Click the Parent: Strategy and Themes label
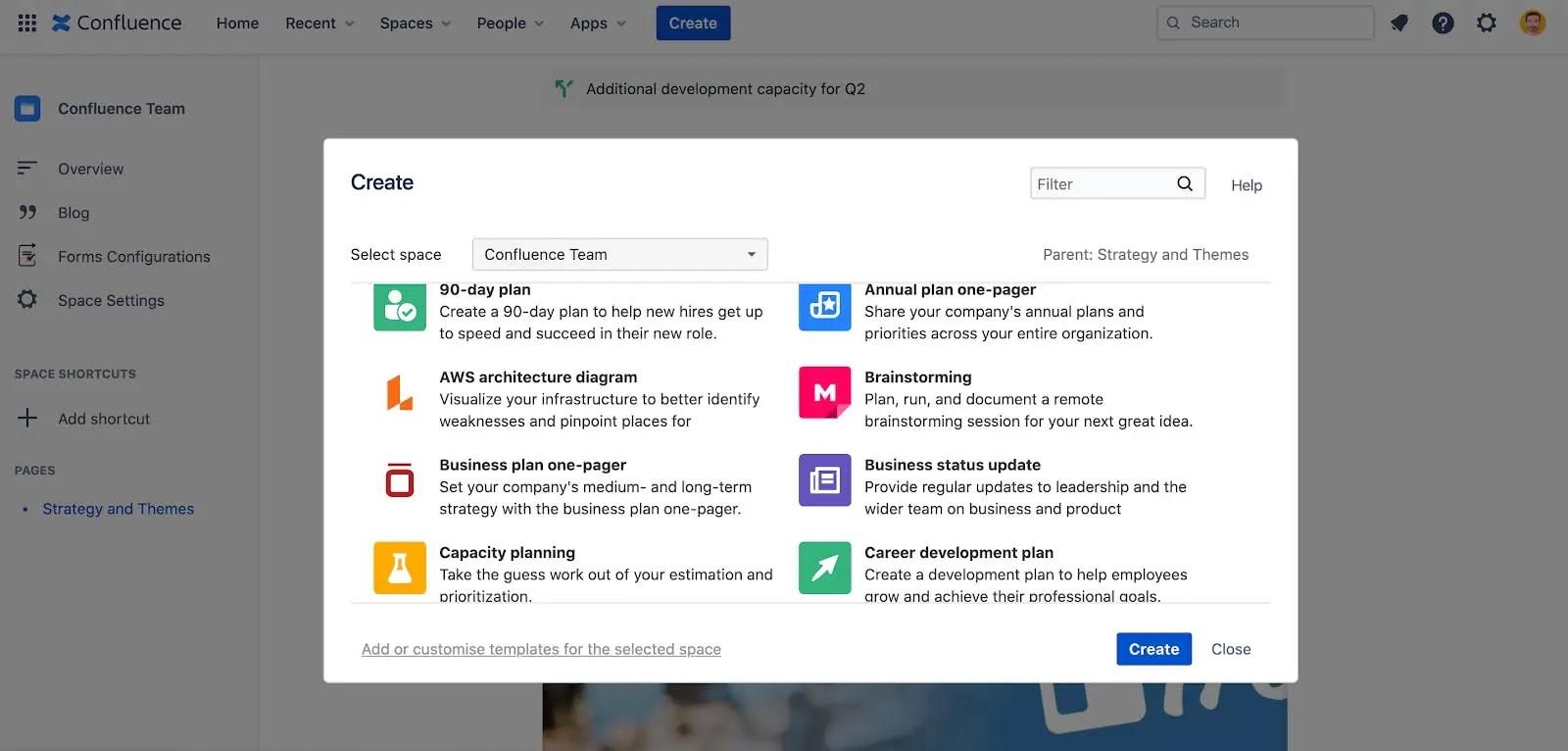Screen dimensions: 1568x751 [x=1146, y=255]
